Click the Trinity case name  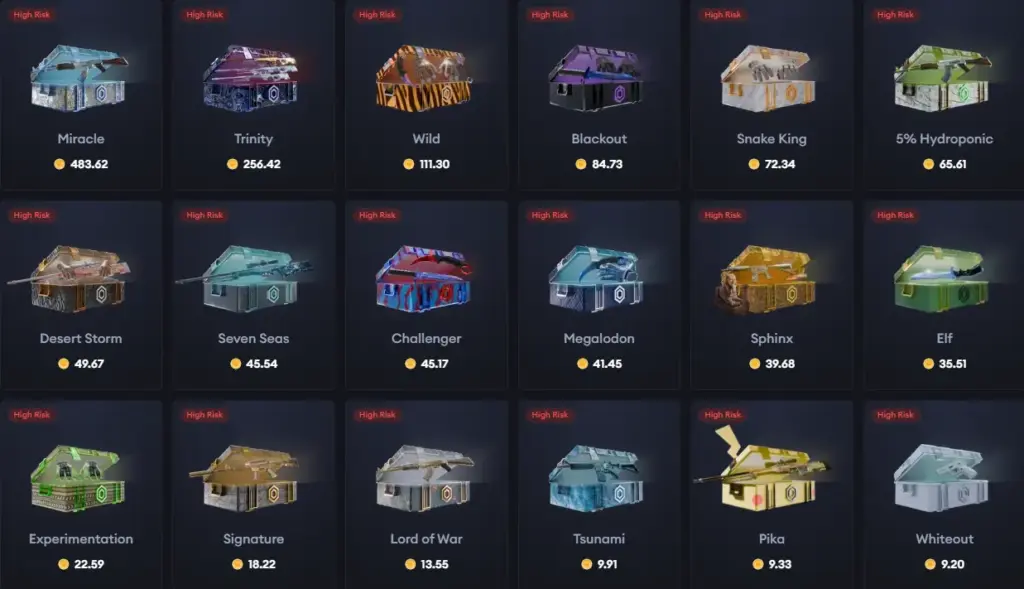point(253,138)
